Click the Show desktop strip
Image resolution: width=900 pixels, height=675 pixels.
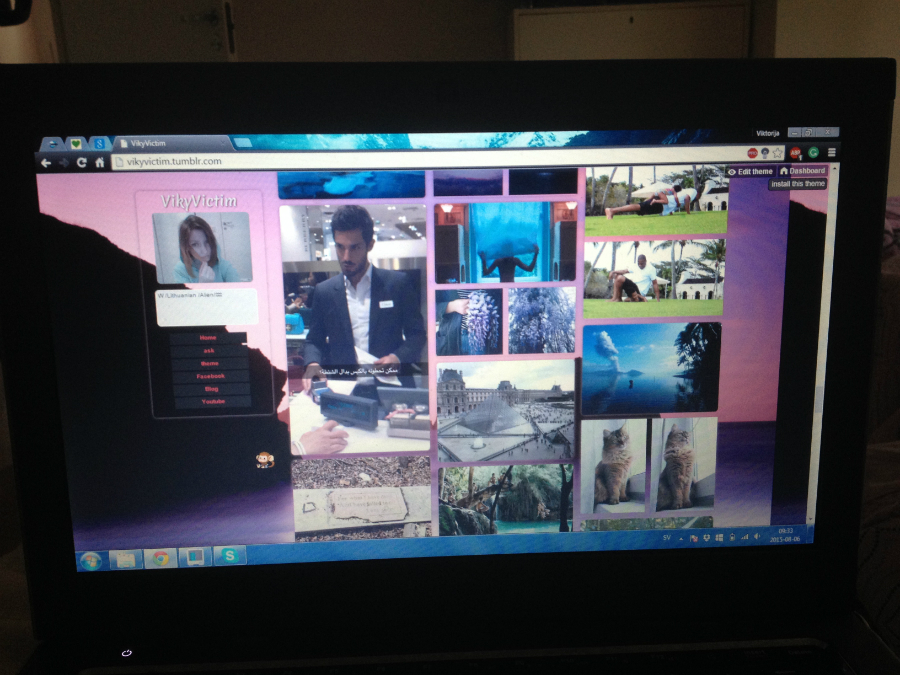pyautogui.click(x=810, y=534)
